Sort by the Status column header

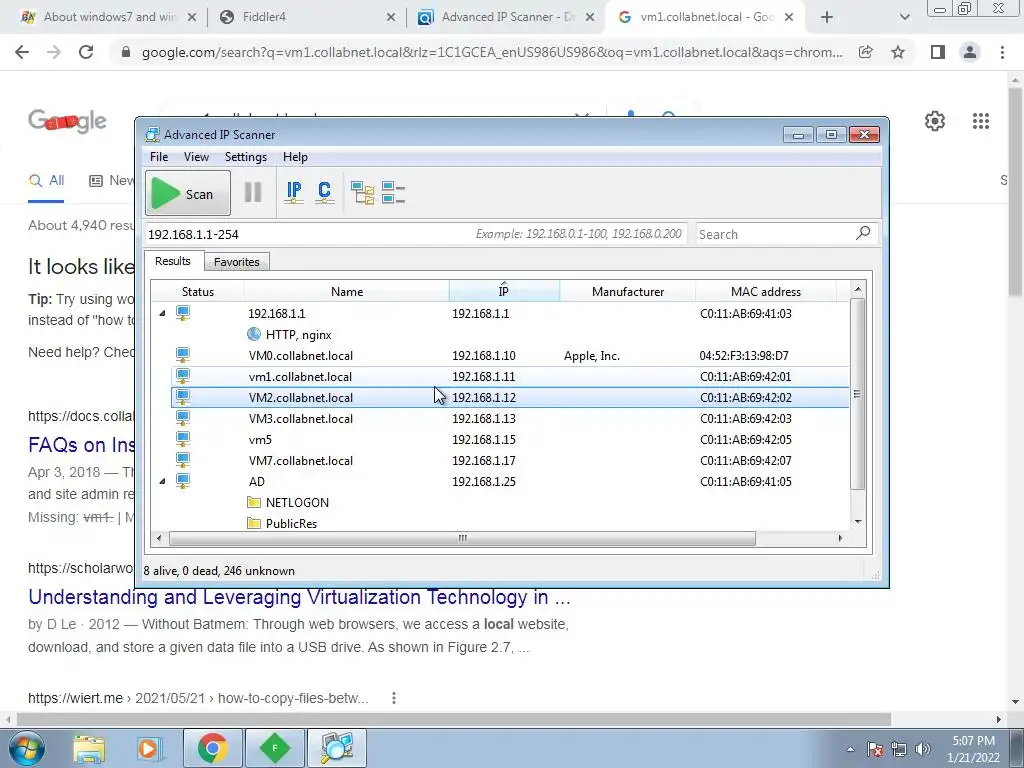point(198,291)
